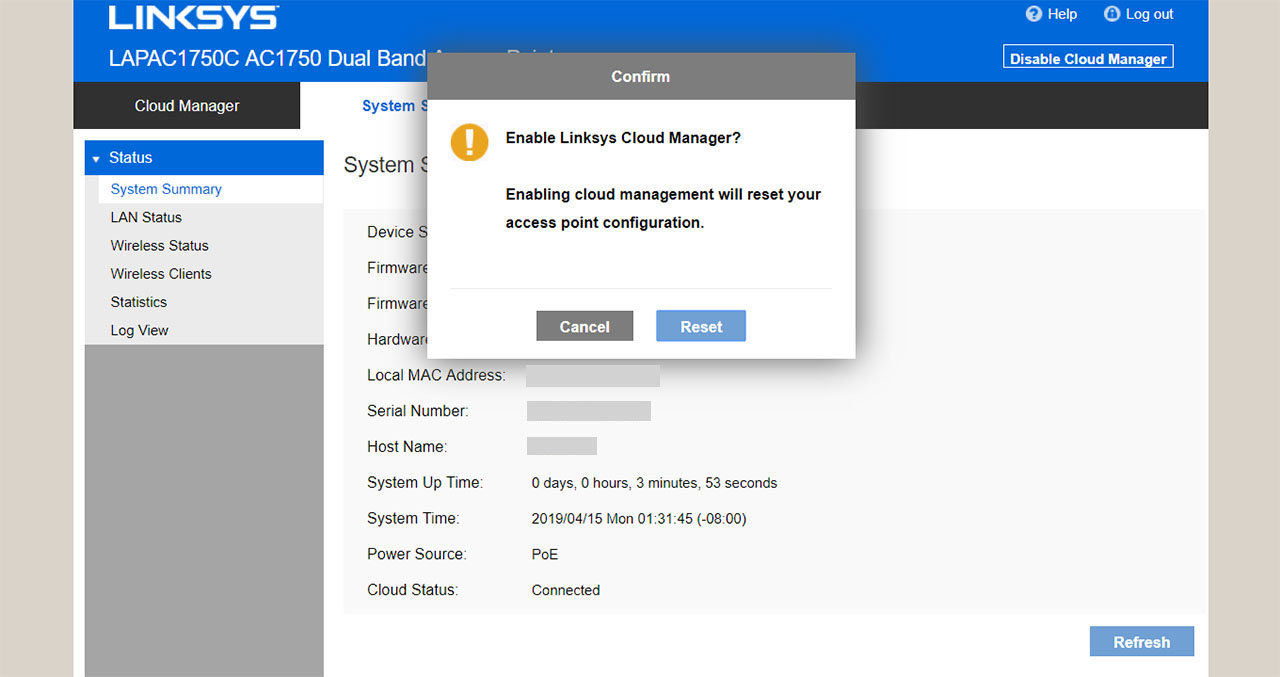Click the Linksys logo
1280x677 pixels.
tap(193, 17)
